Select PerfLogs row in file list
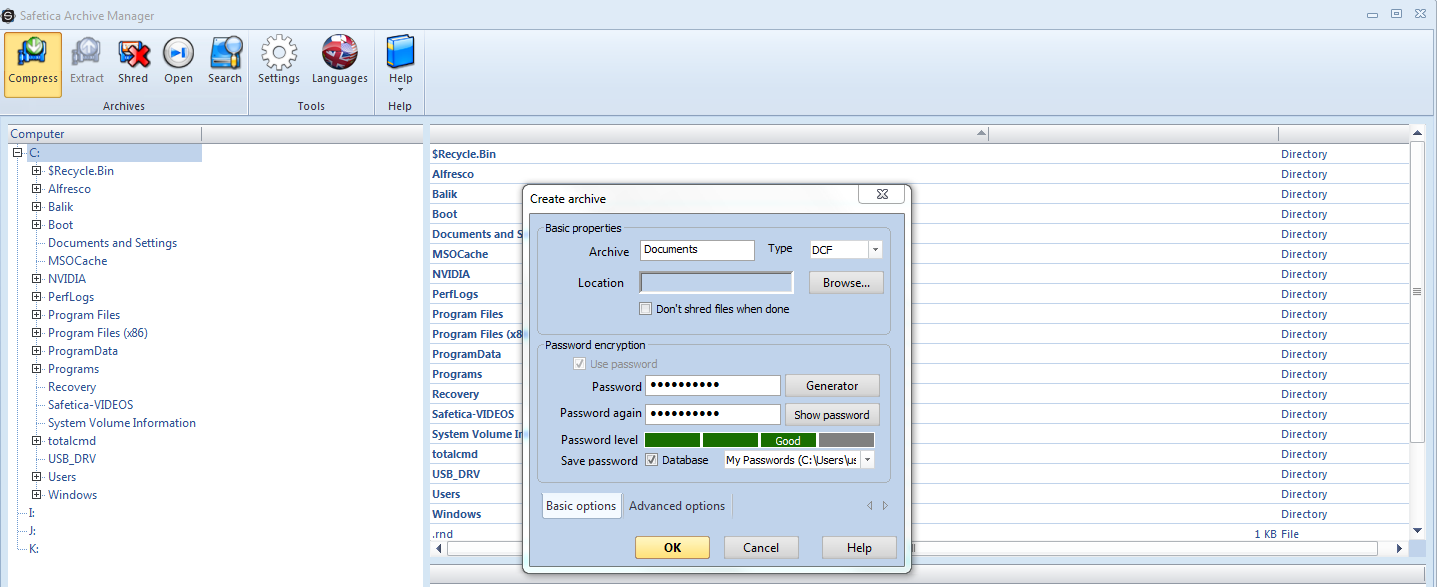 pos(919,294)
